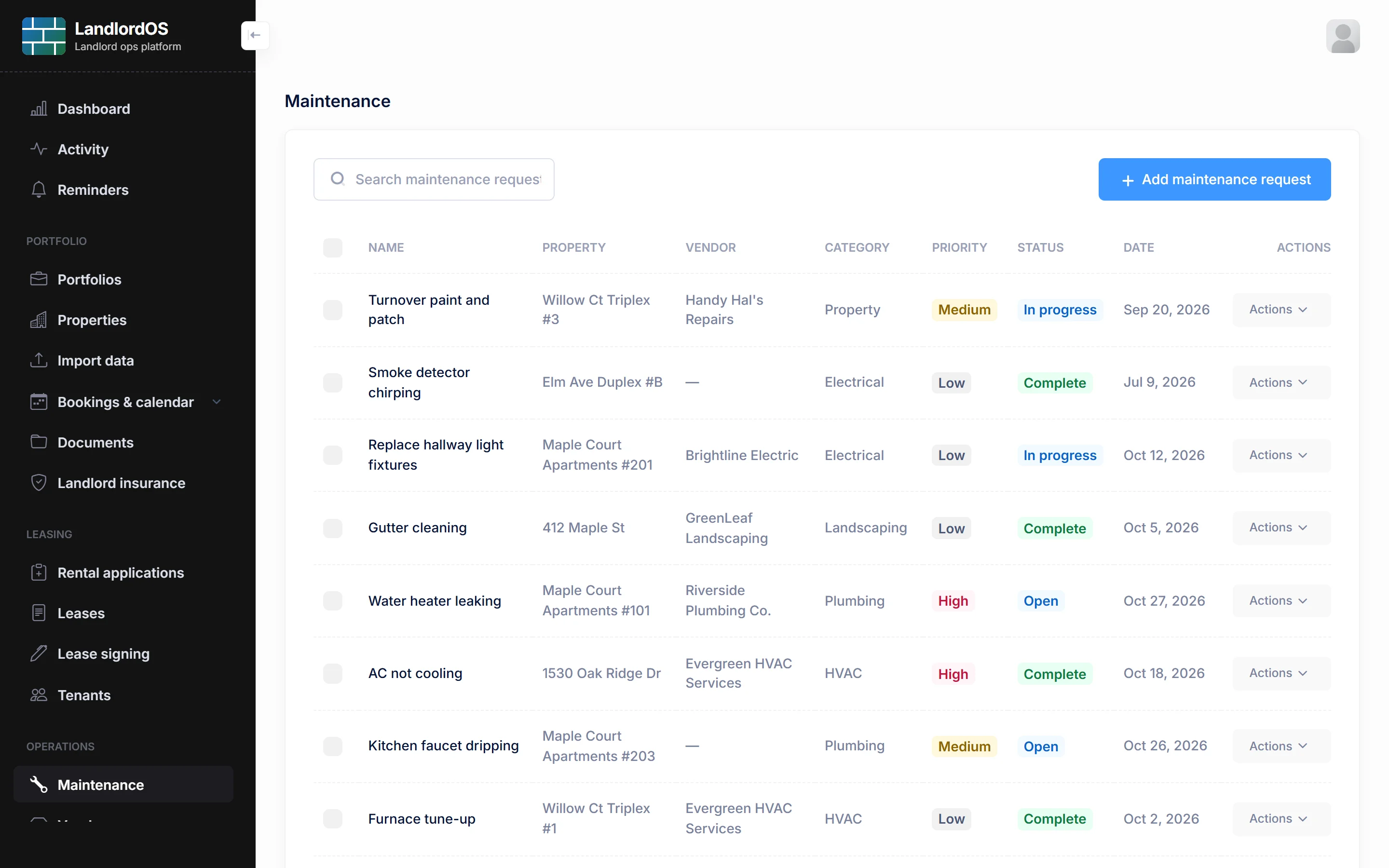
Task: Open Actions menu for Kitchen faucet dripping
Action: 1281,746
